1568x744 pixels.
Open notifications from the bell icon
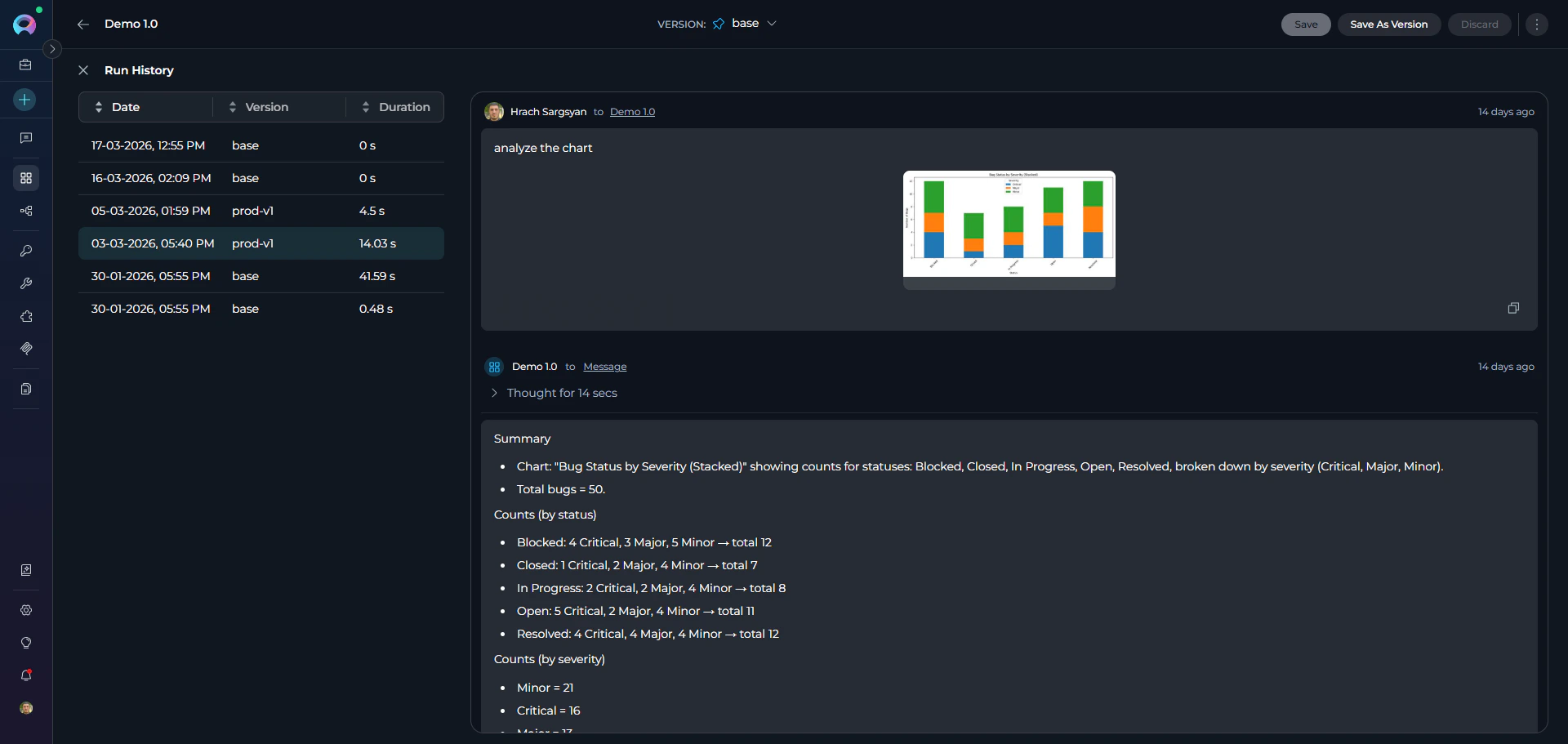[25, 675]
